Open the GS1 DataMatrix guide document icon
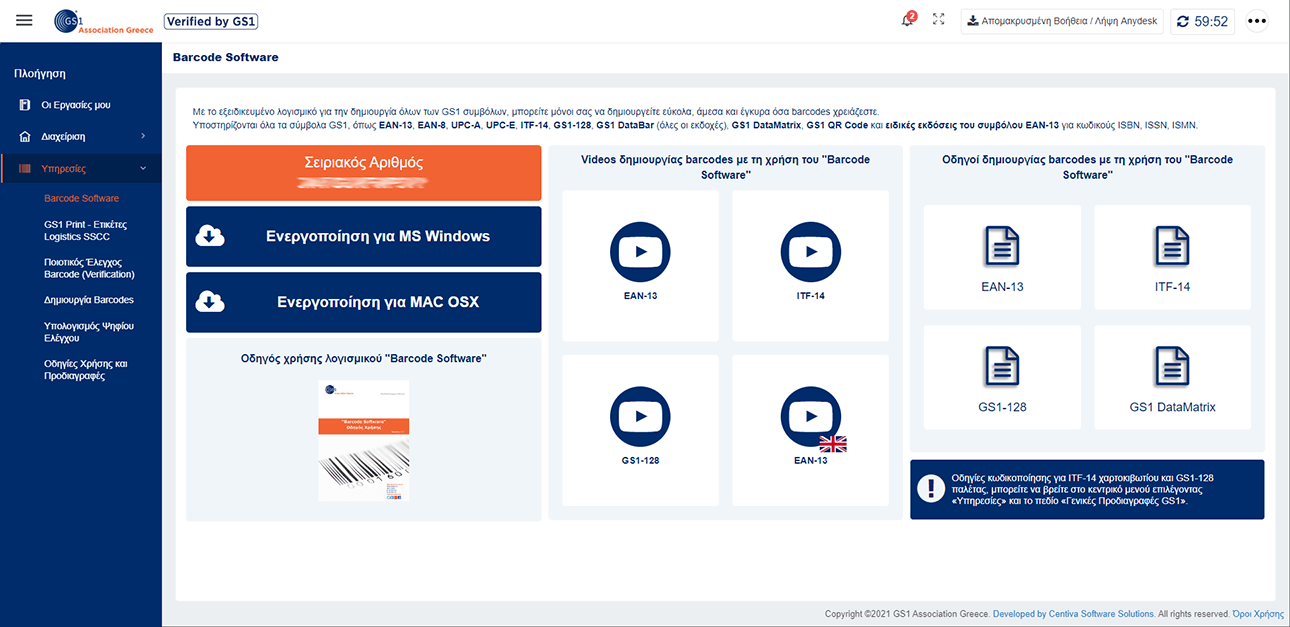The image size is (1290, 627). pos(1172,366)
